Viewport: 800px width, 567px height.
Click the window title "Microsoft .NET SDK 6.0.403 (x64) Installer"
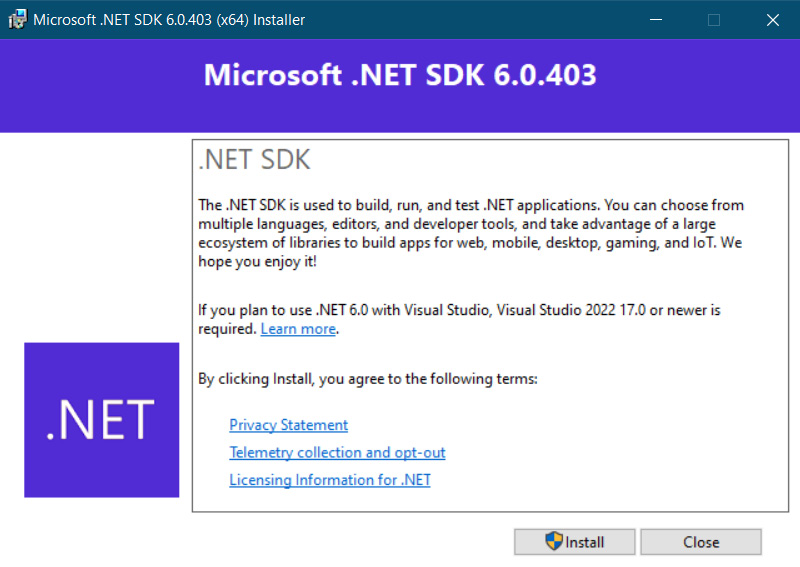(169, 20)
